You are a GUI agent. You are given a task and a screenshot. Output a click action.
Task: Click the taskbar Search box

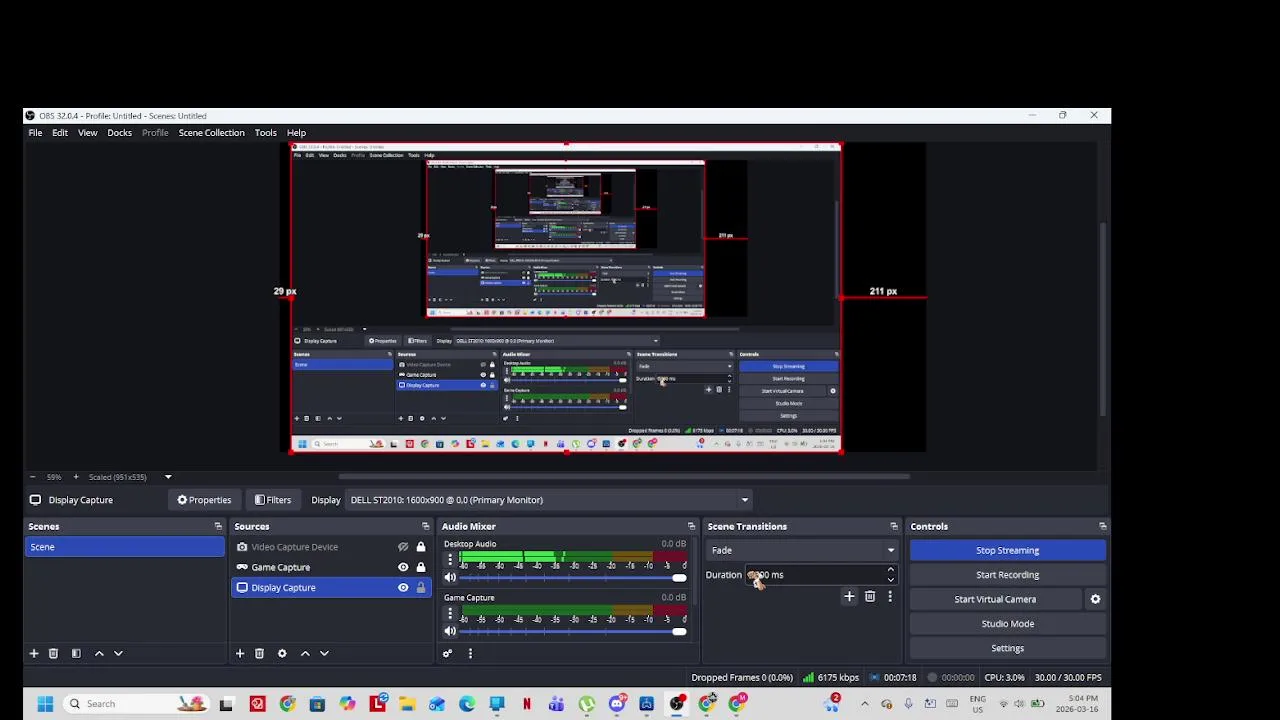click(135, 704)
